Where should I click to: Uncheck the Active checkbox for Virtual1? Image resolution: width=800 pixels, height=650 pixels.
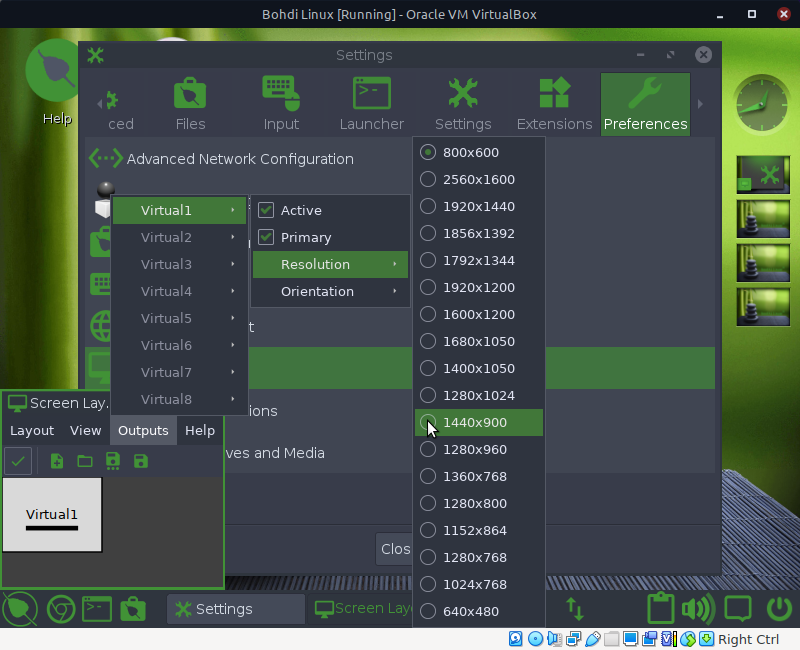click(266, 210)
